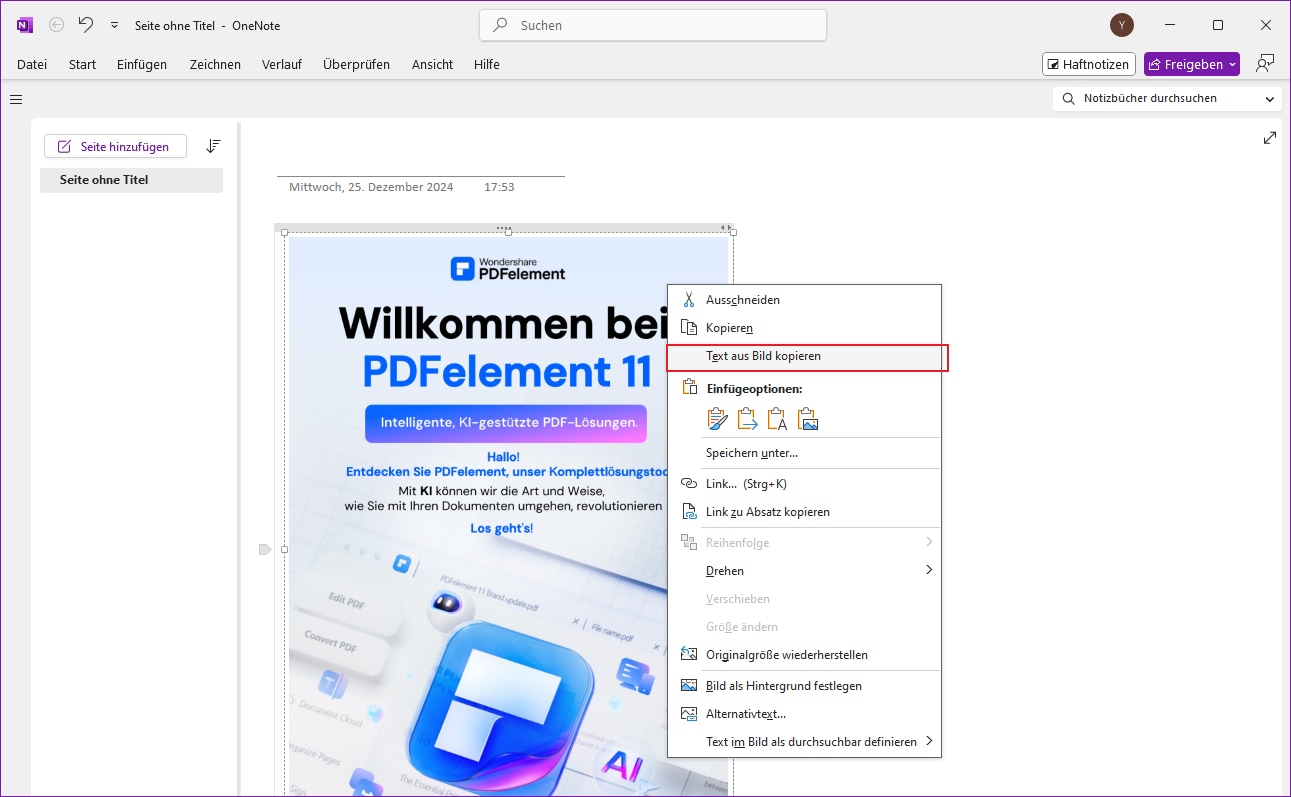The height and width of the screenshot is (797, 1291).
Task: Open the feedback person icon
Action: [1265, 64]
